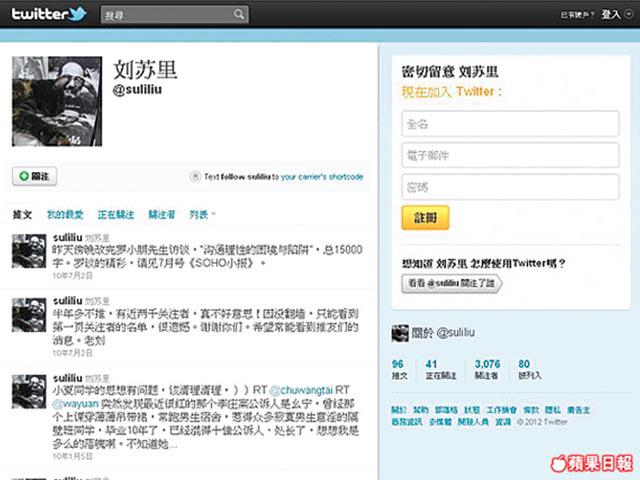
Task: Click the @suliliu handle under the name
Action: point(137,89)
